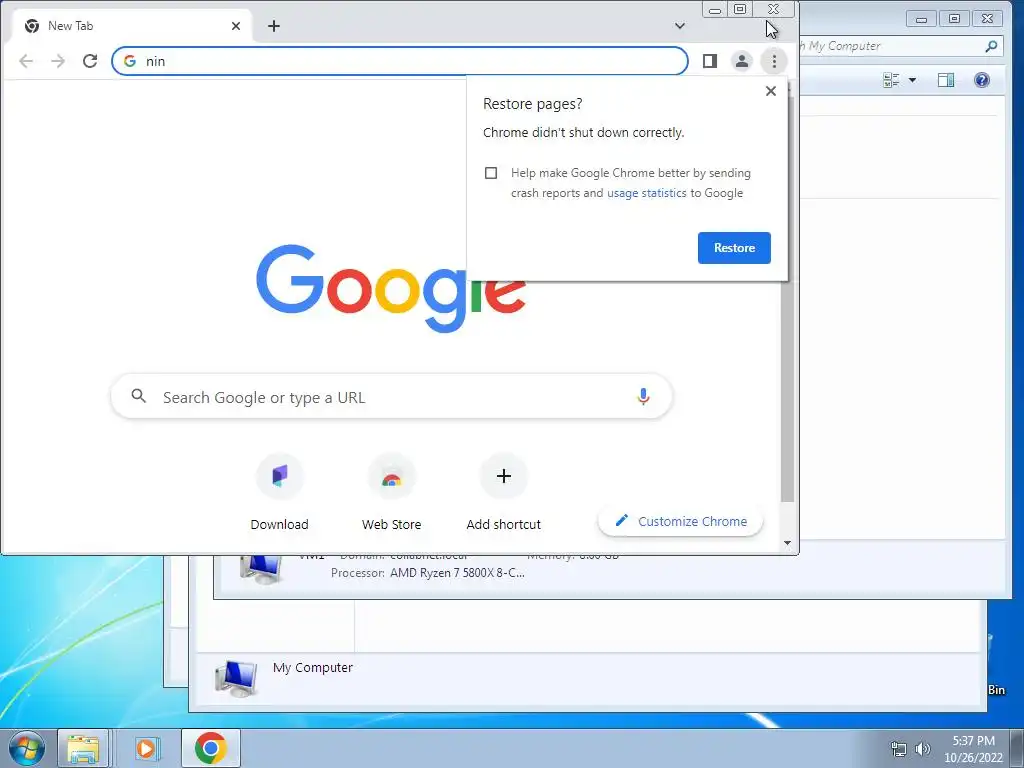Open the Web Store shortcut
Image resolution: width=1024 pixels, height=768 pixels.
tap(391, 493)
